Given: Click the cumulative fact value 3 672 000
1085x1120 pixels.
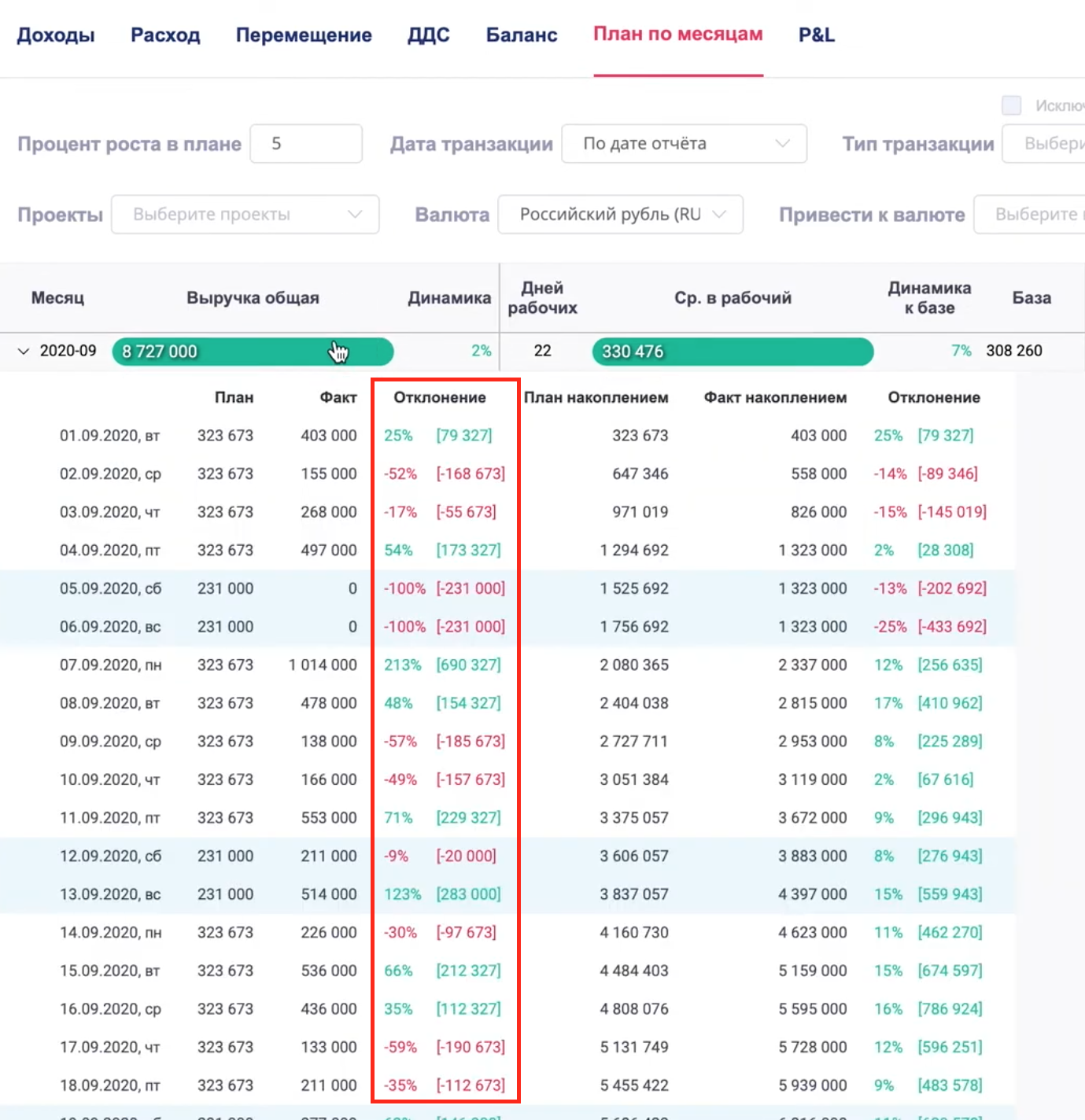Looking at the screenshot, I should tap(813, 818).
